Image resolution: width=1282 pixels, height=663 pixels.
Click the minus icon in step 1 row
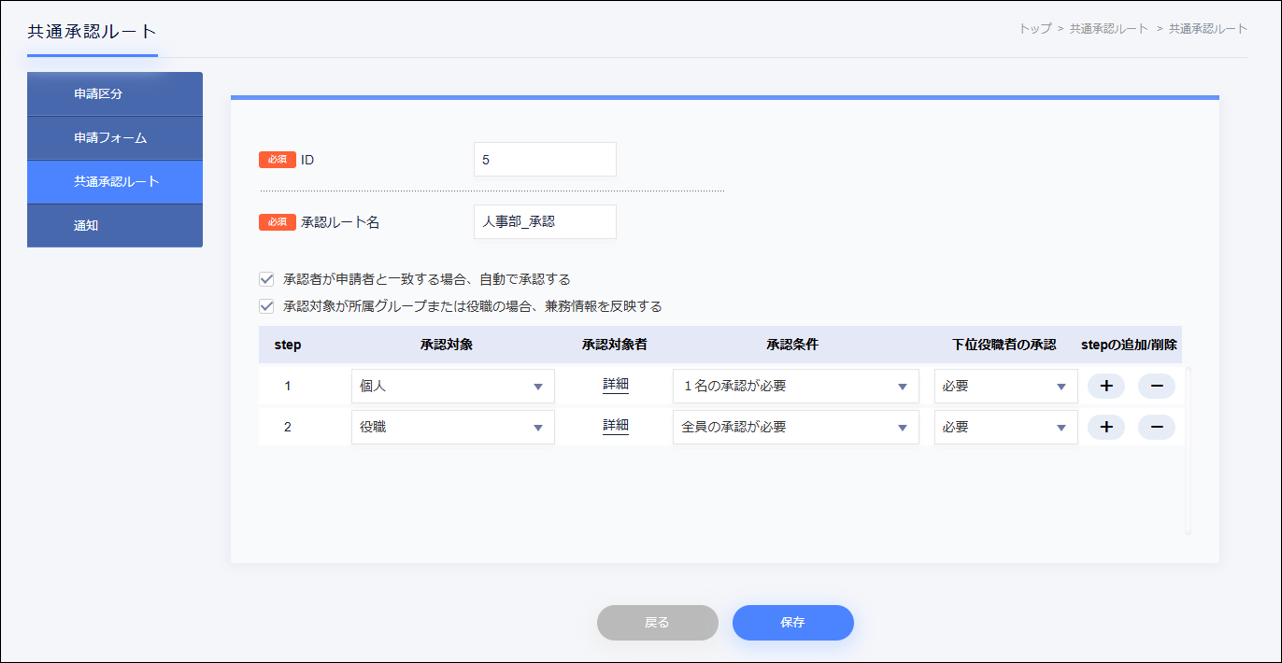(1156, 386)
